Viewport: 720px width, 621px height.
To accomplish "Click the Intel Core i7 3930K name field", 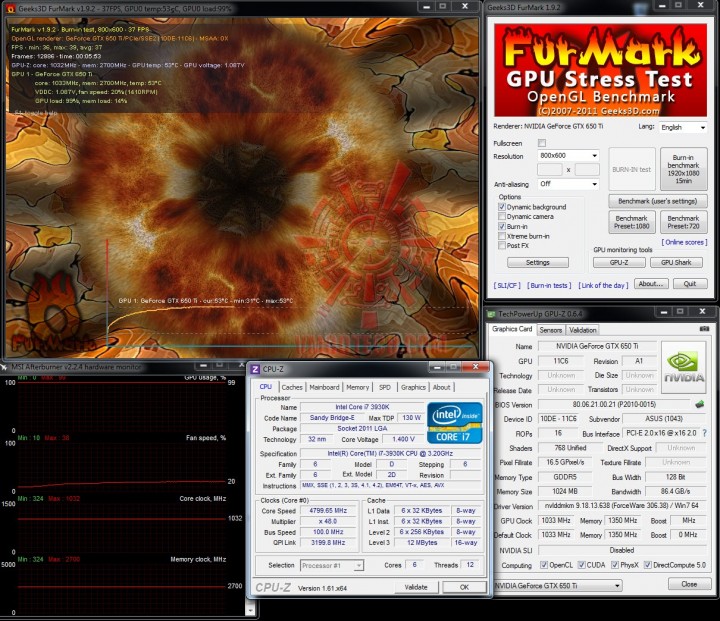I will (x=362, y=407).
